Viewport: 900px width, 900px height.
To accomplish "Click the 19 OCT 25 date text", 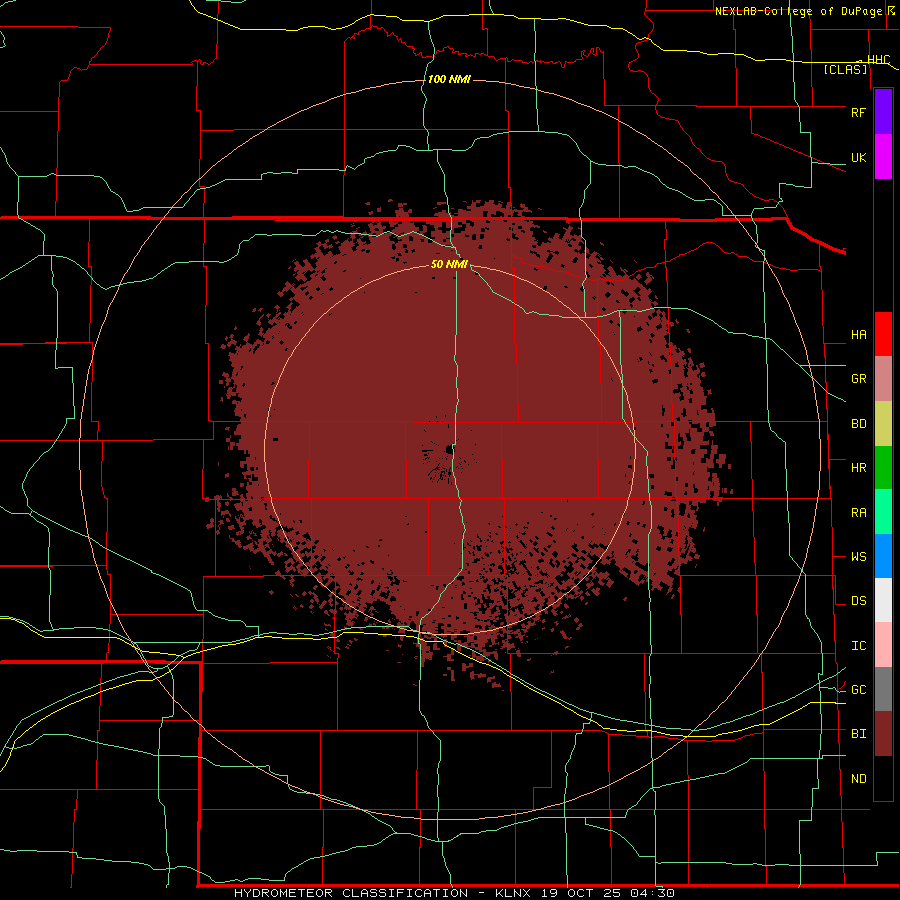I will 581,893.
